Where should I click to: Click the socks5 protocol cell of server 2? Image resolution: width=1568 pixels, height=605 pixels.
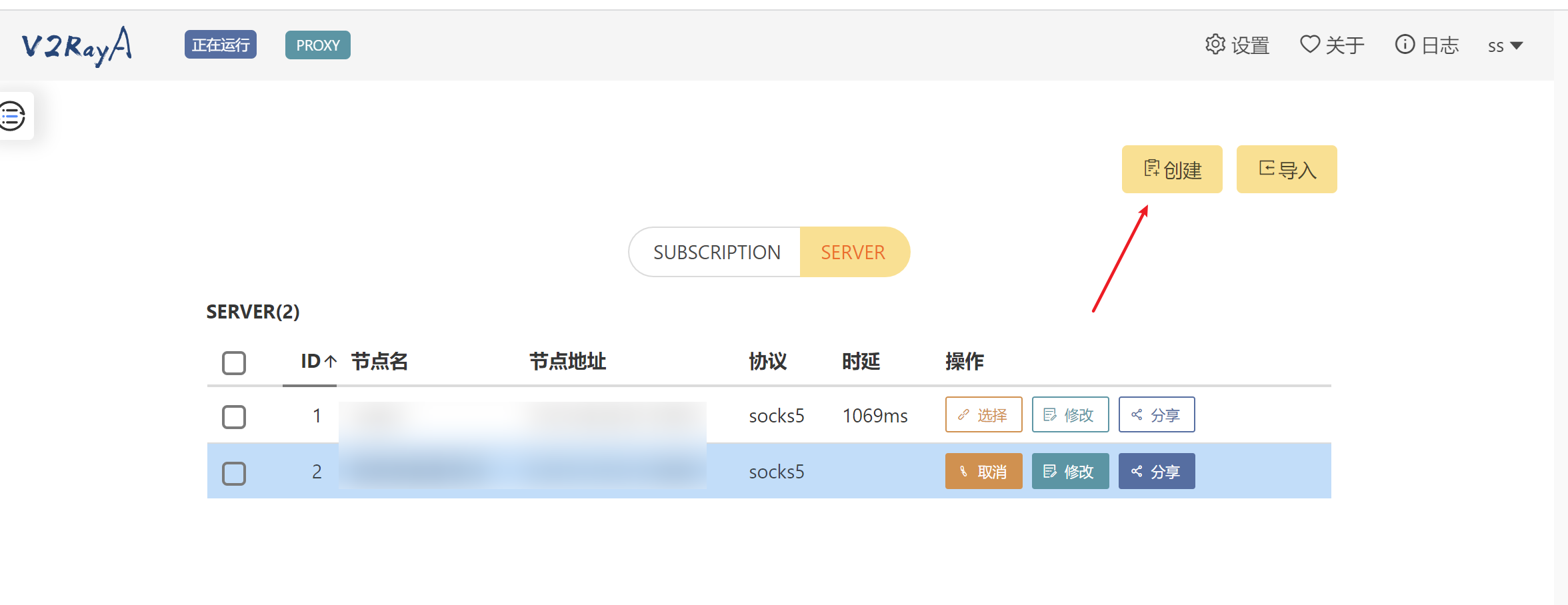[777, 472]
